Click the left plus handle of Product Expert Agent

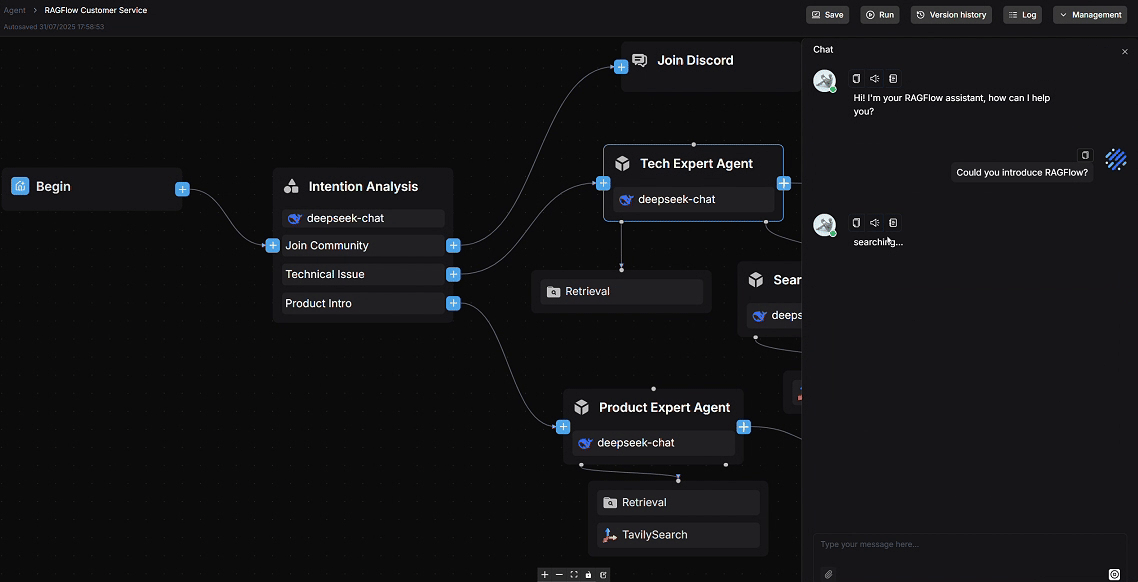pos(562,427)
